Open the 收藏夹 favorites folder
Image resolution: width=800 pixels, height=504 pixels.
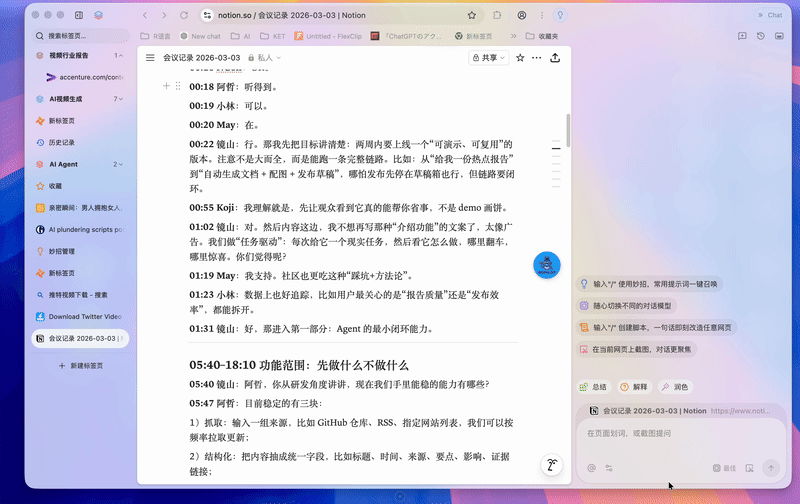tap(542, 36)
